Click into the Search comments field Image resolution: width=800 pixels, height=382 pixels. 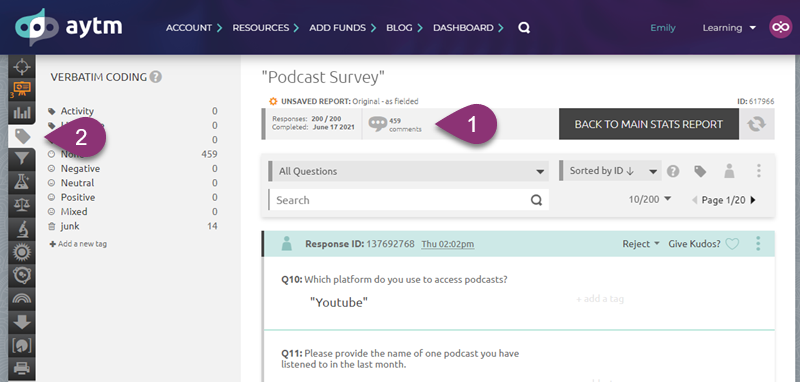(x=409, y=200)
